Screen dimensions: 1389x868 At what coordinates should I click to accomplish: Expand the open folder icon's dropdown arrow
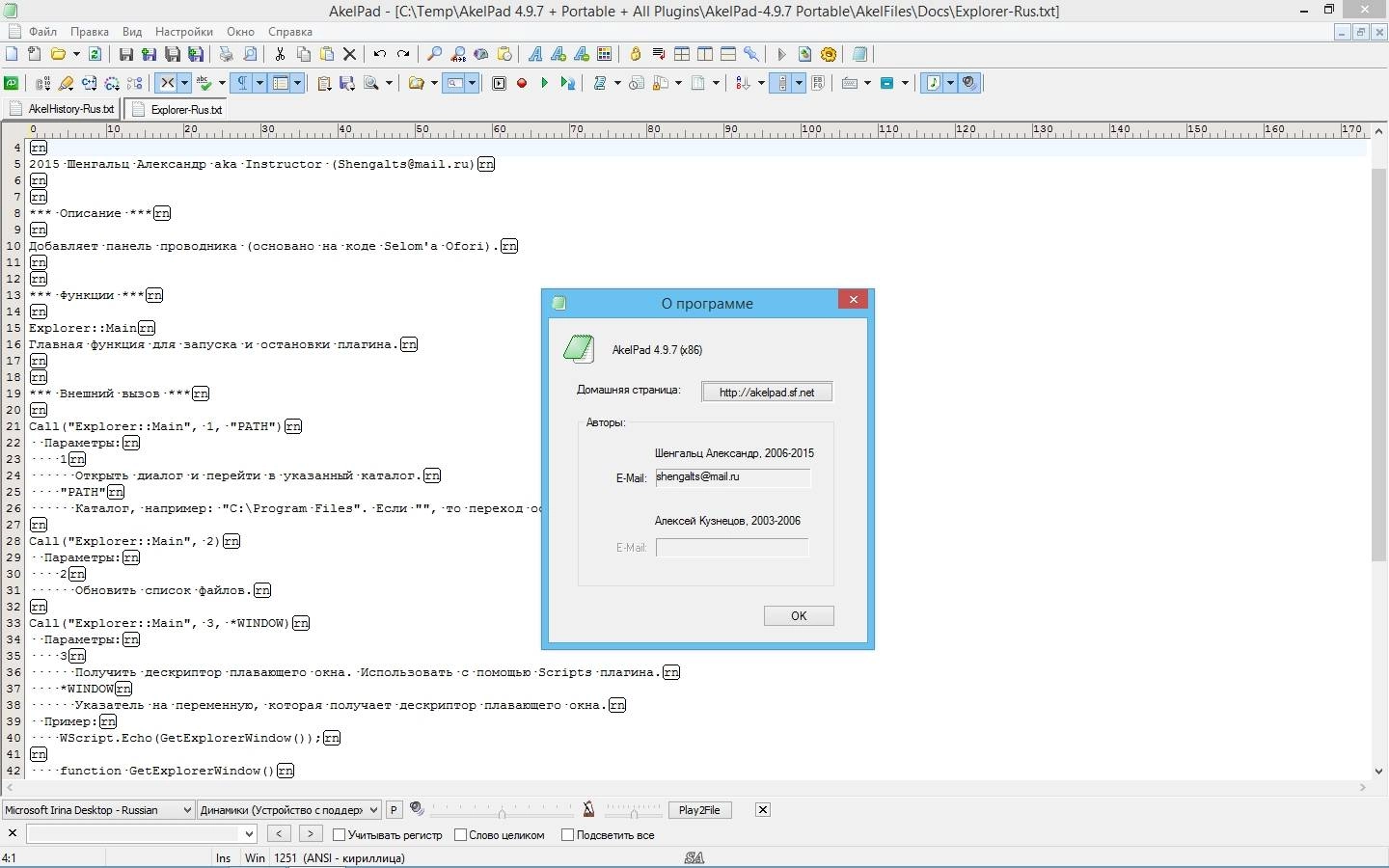pos(76,54)
